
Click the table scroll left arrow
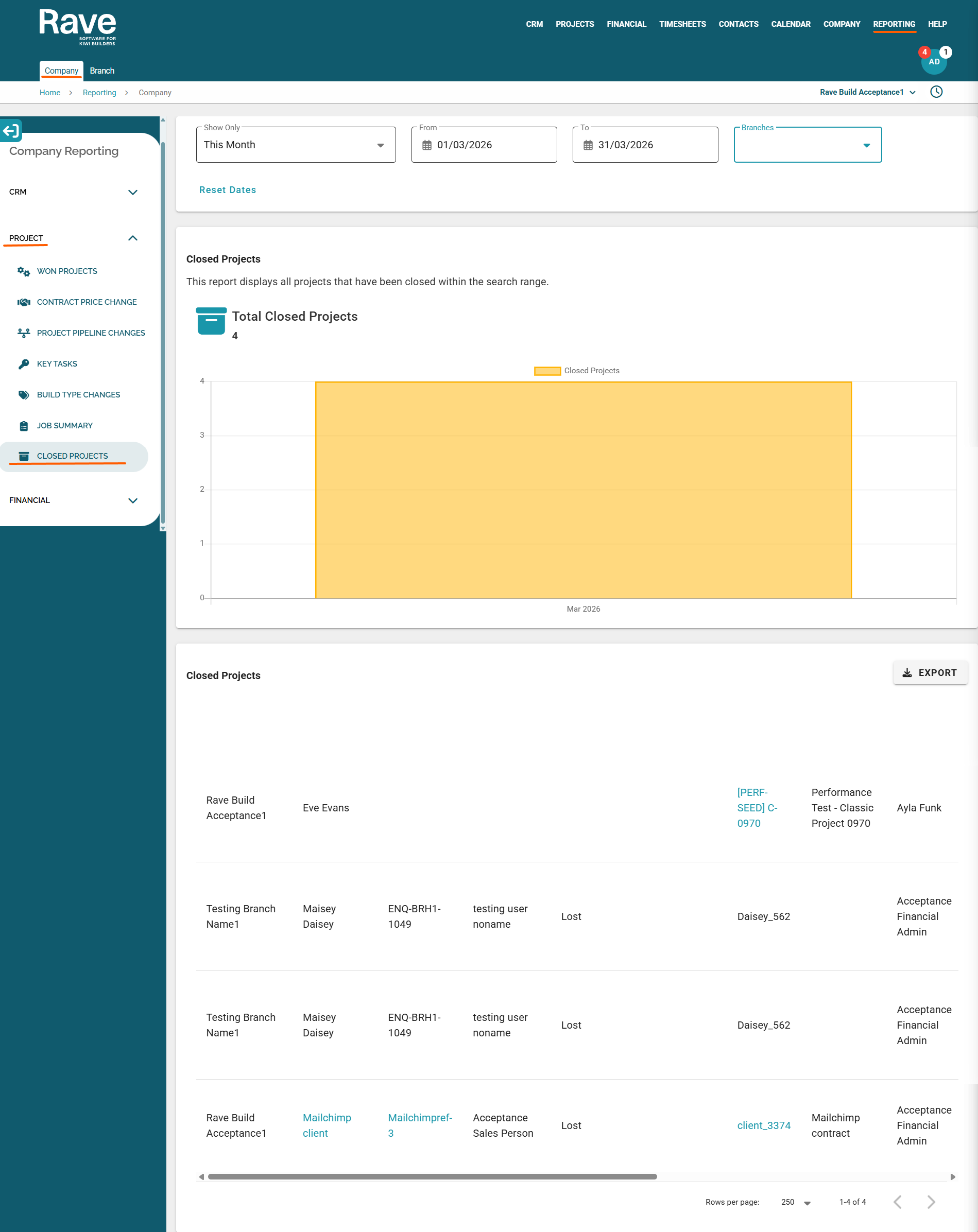(201, 1177)
